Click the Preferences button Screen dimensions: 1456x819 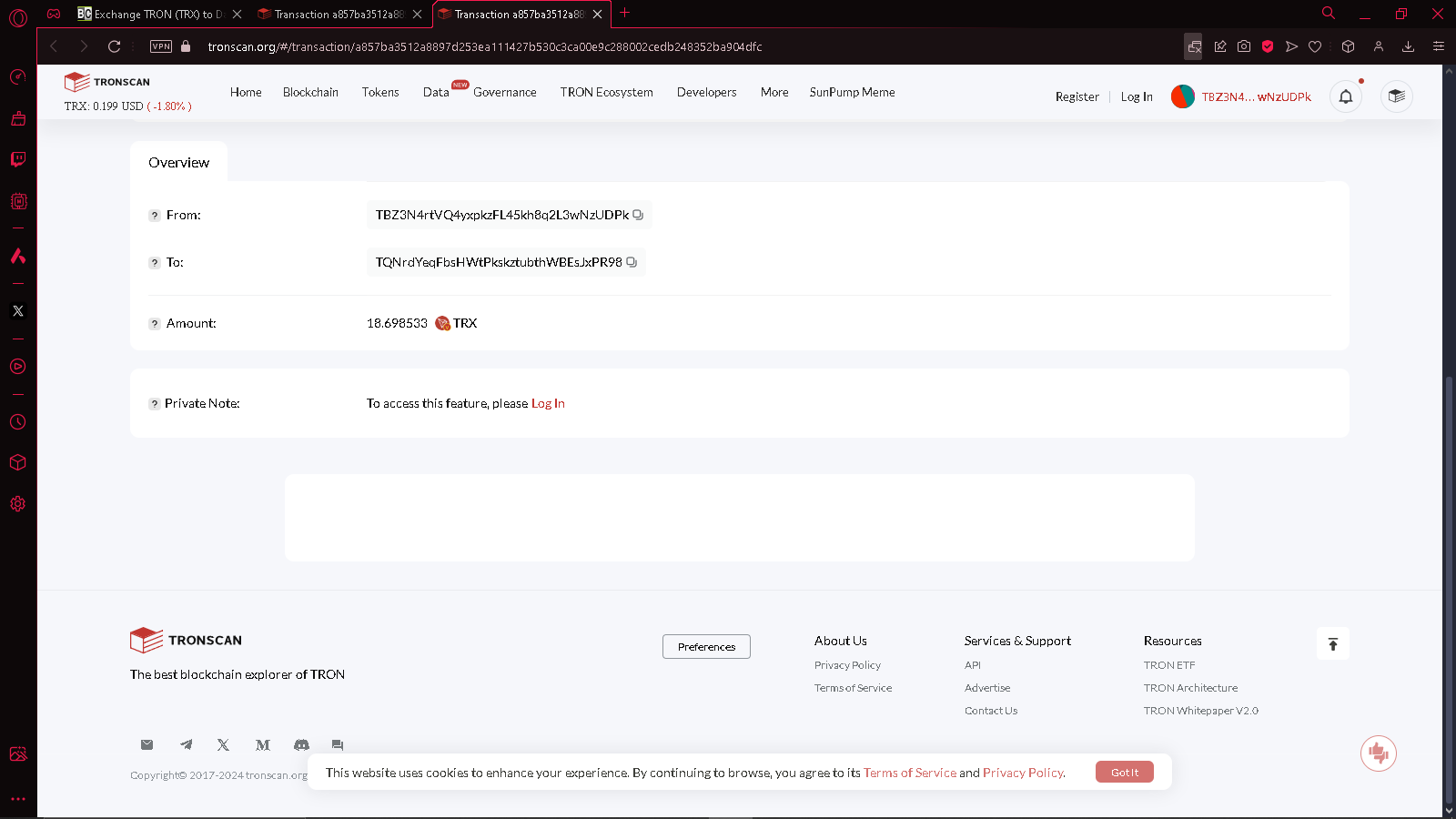click(706, 647)
